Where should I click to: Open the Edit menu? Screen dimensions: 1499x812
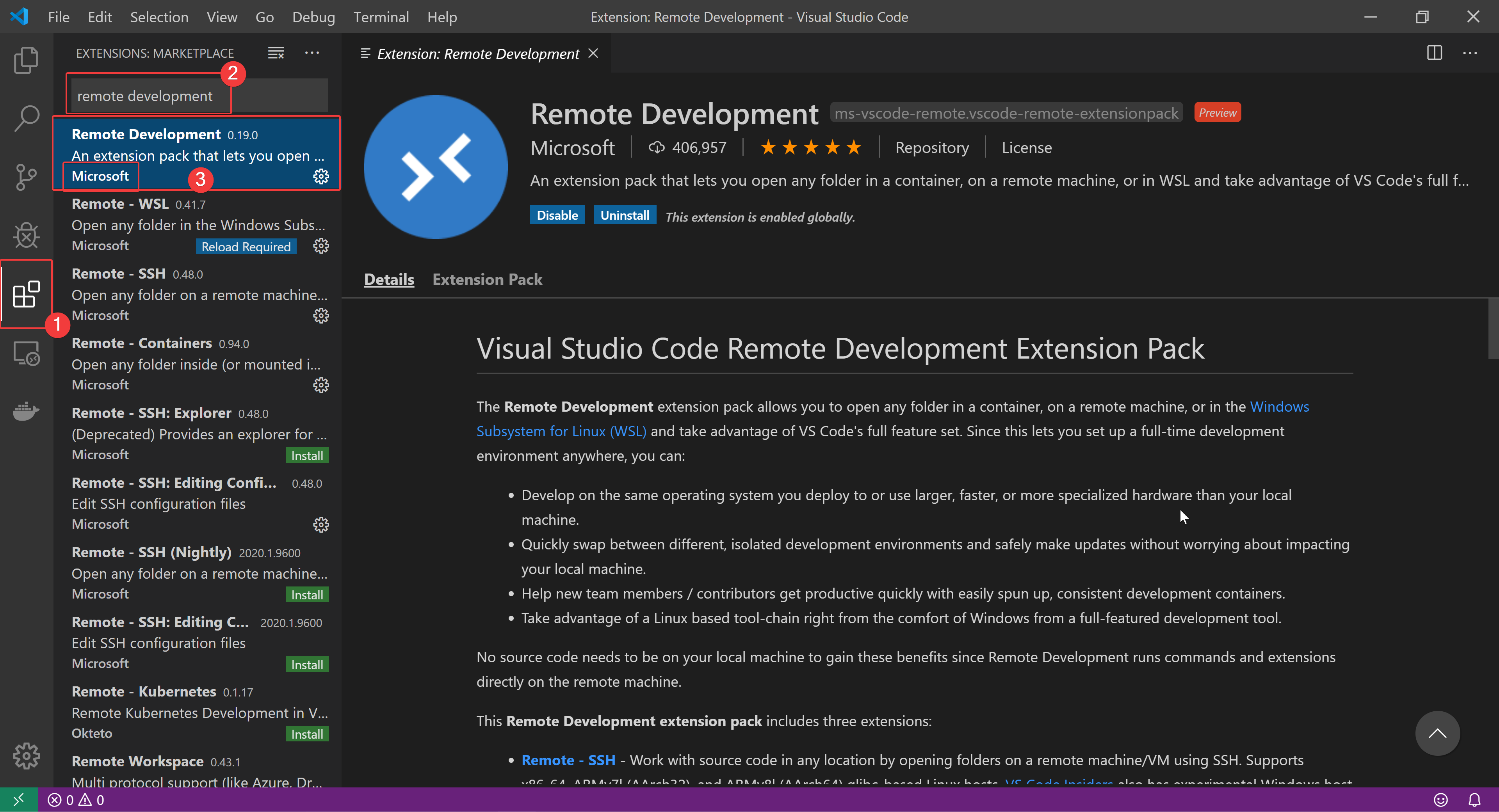point(100,17)
